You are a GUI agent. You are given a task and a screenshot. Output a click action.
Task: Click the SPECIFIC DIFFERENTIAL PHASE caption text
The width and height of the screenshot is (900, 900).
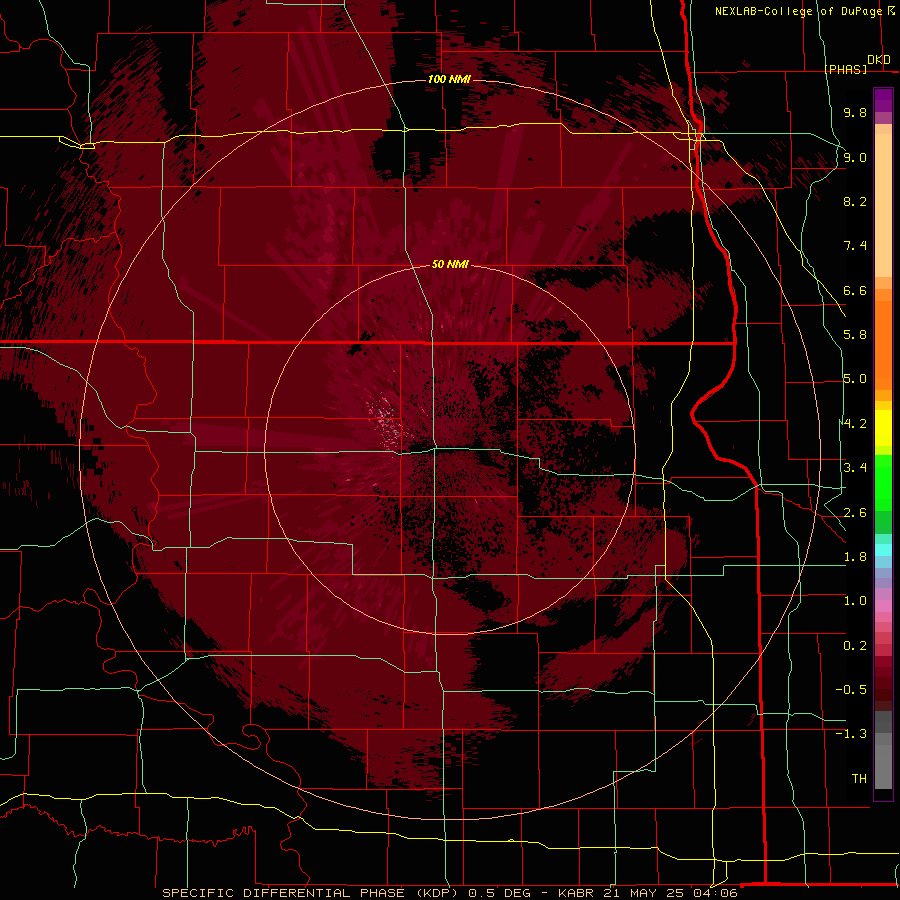284,893
